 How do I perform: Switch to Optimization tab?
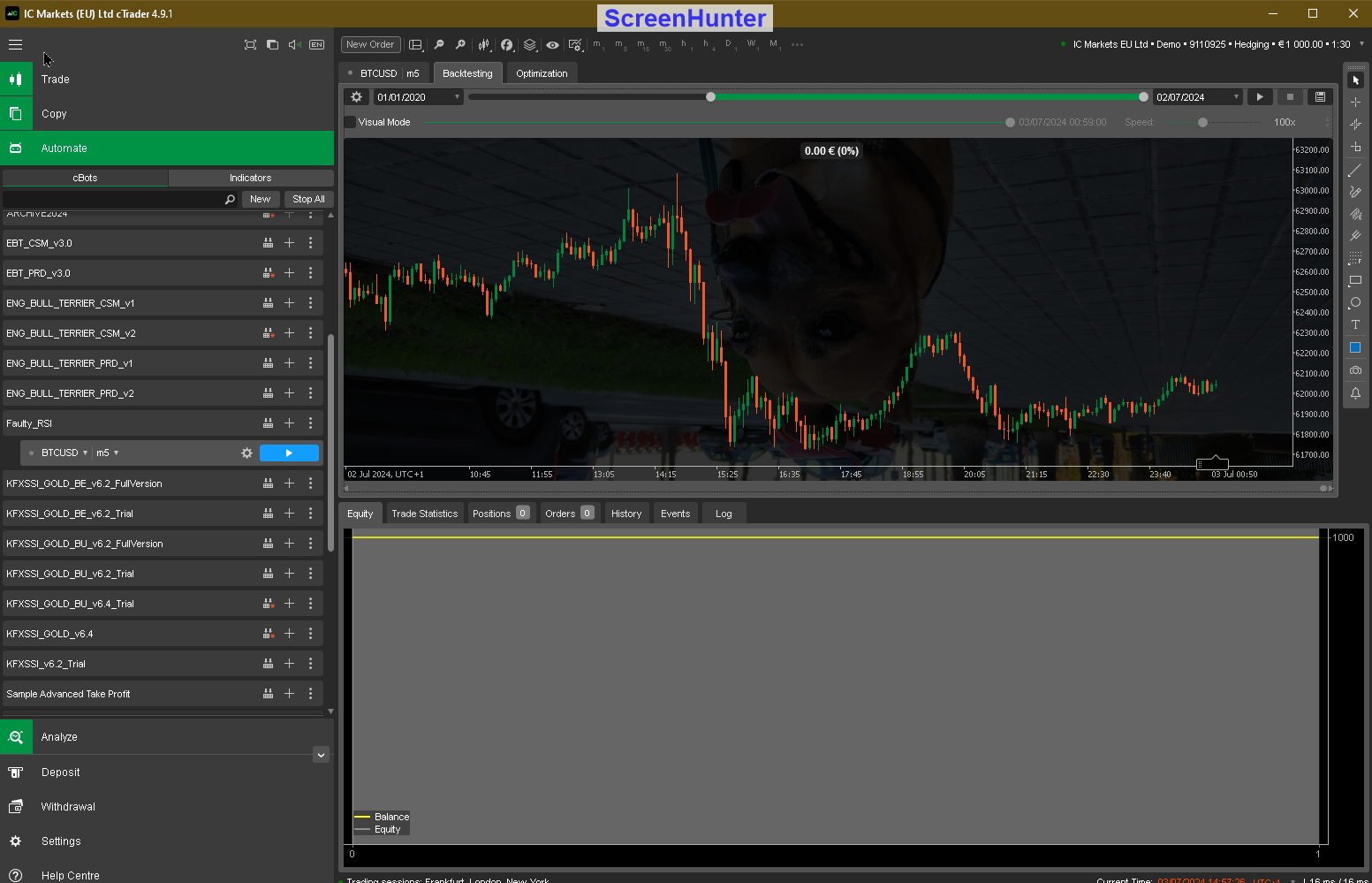542,73
